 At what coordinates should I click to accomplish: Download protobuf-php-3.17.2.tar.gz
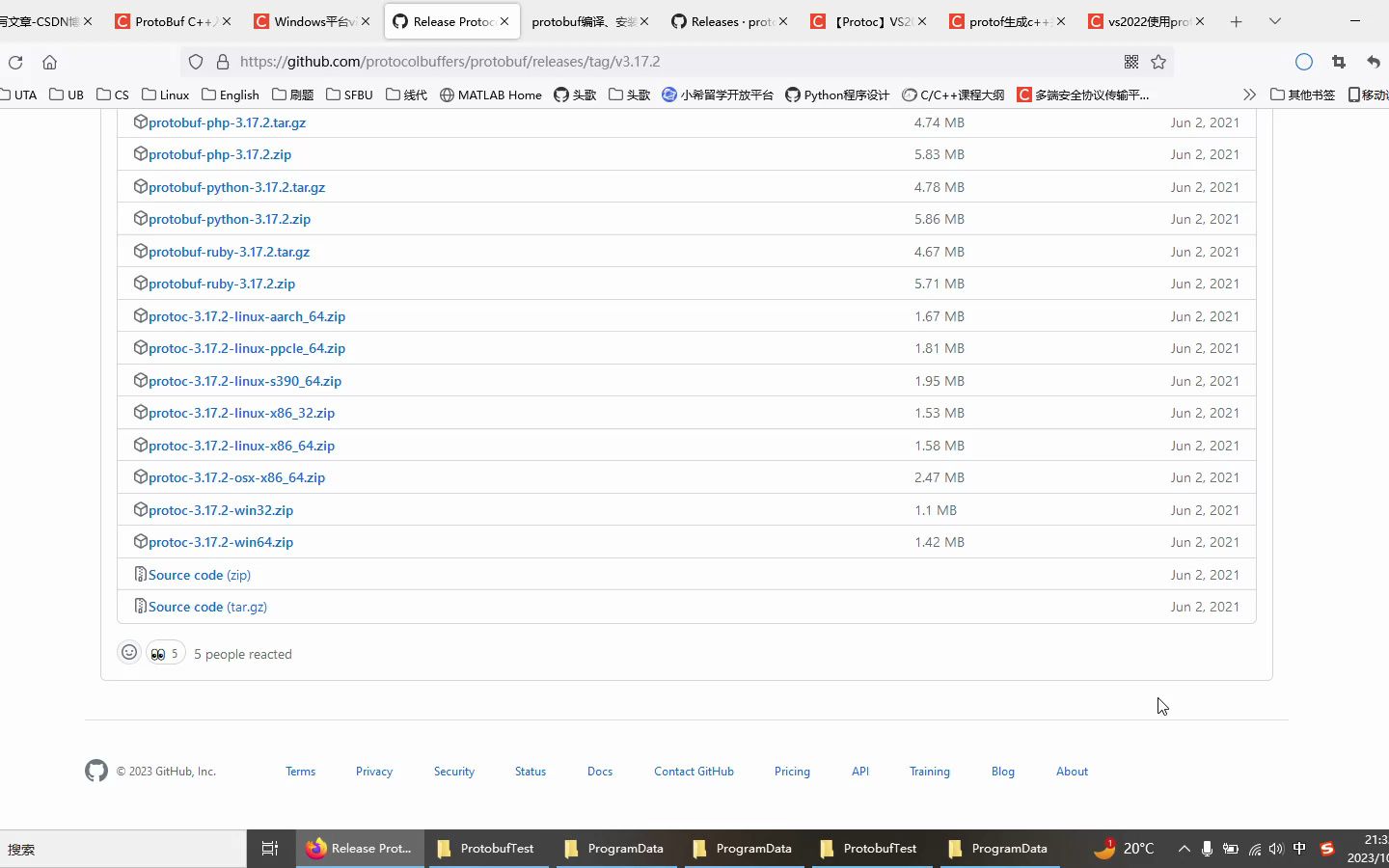pyautogui.click(x=228, y=122)
